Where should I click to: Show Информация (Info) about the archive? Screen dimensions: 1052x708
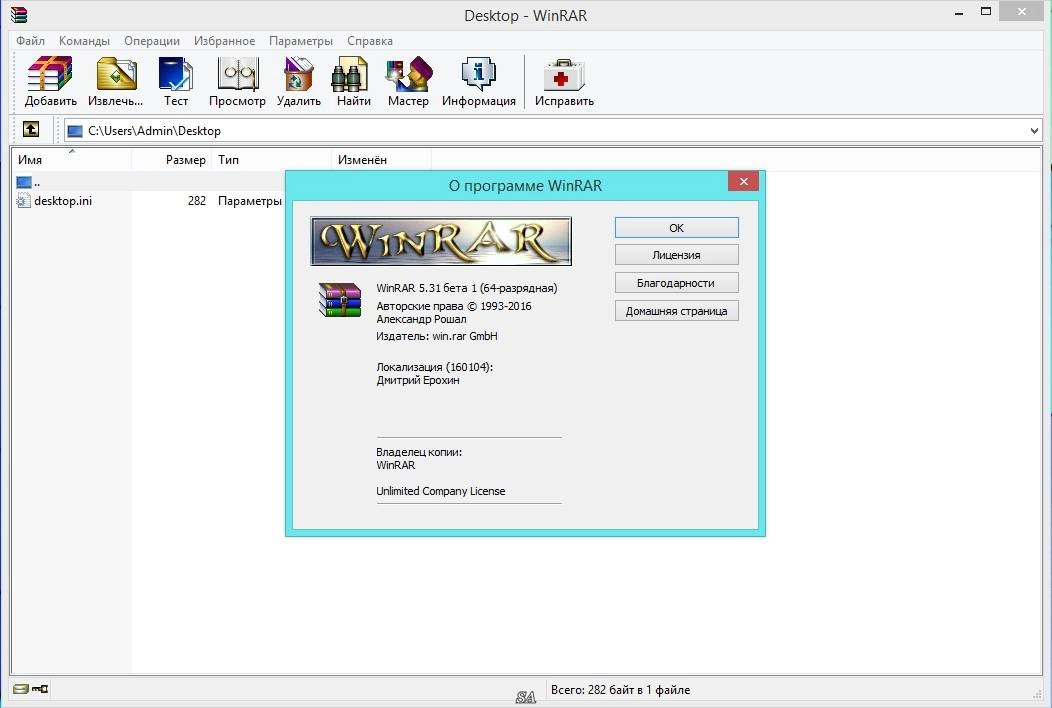pos(478,81)
